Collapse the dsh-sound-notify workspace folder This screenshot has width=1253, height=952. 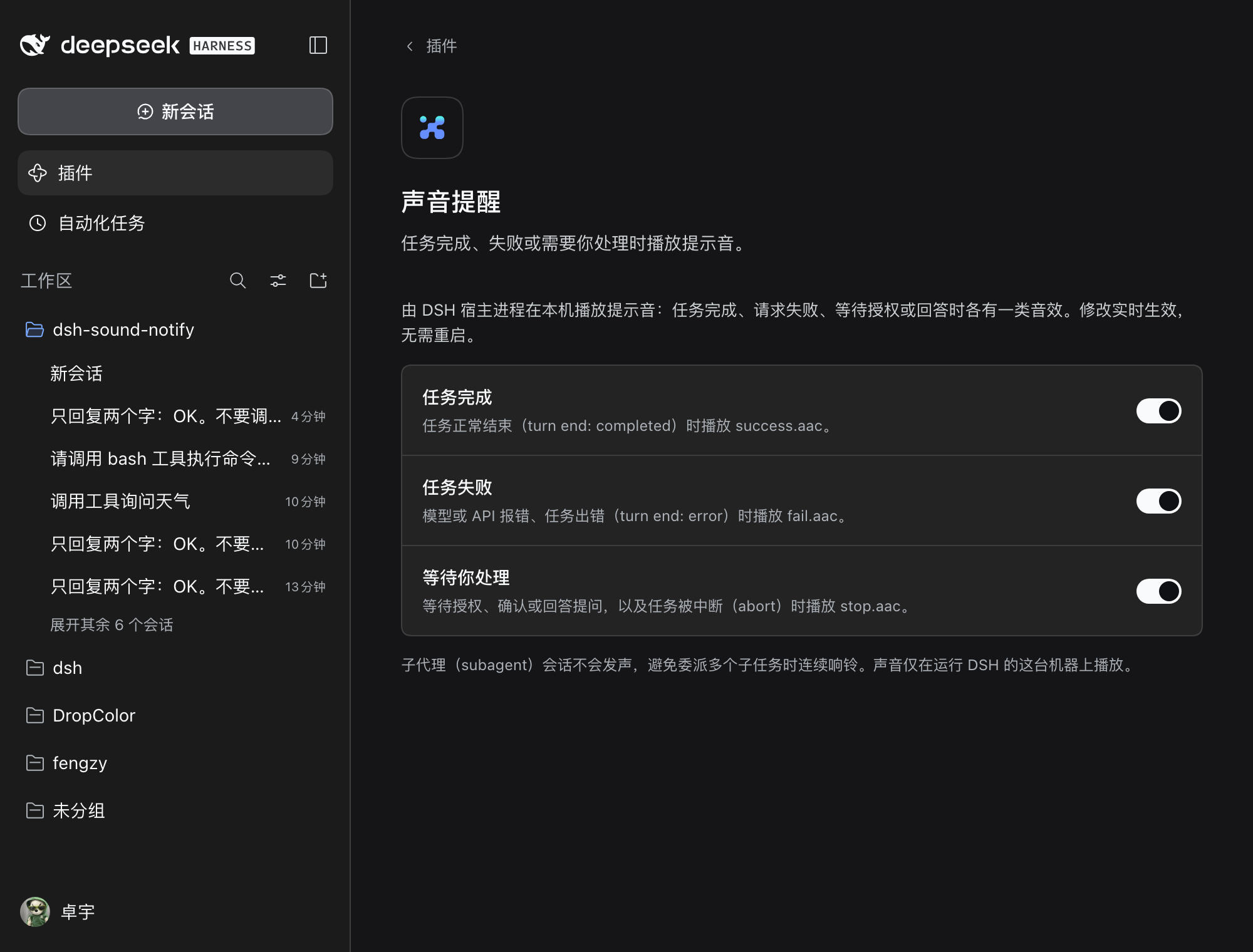click(175, 329)
